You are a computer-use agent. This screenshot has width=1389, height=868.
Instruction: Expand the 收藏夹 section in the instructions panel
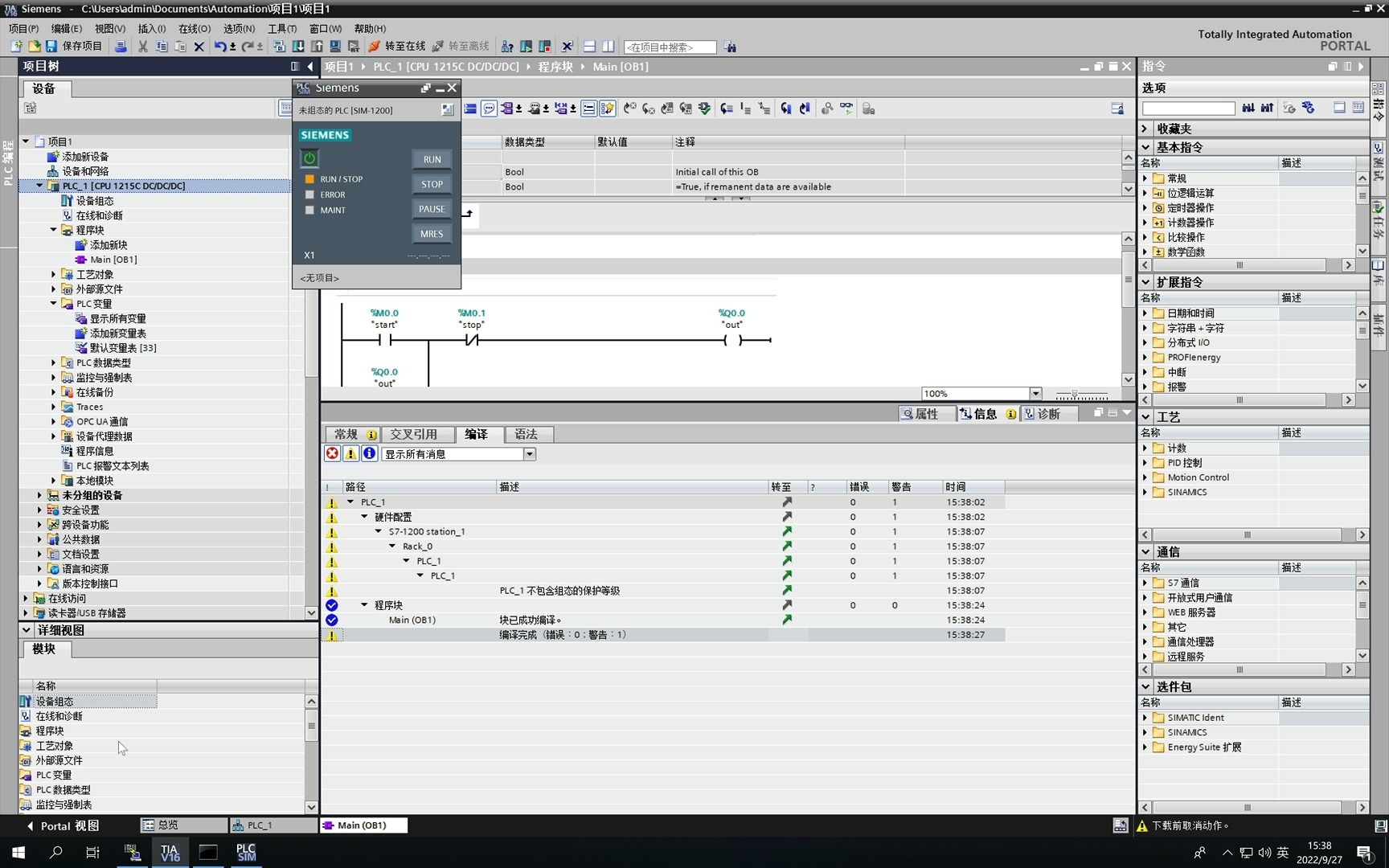point(1145,129)
